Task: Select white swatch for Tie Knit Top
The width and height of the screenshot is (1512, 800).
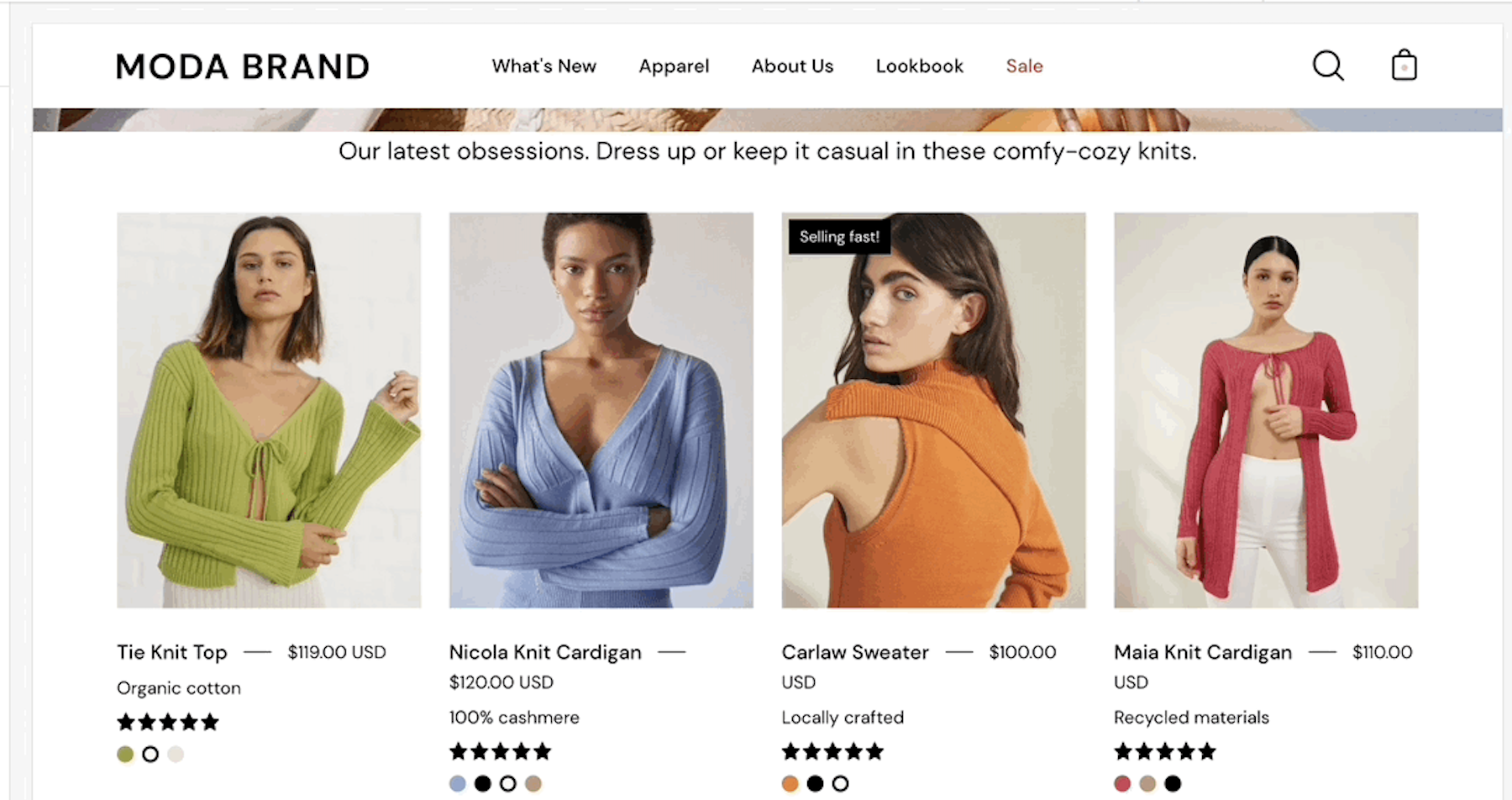Action: pyautogui.click(x=150, y=754)
